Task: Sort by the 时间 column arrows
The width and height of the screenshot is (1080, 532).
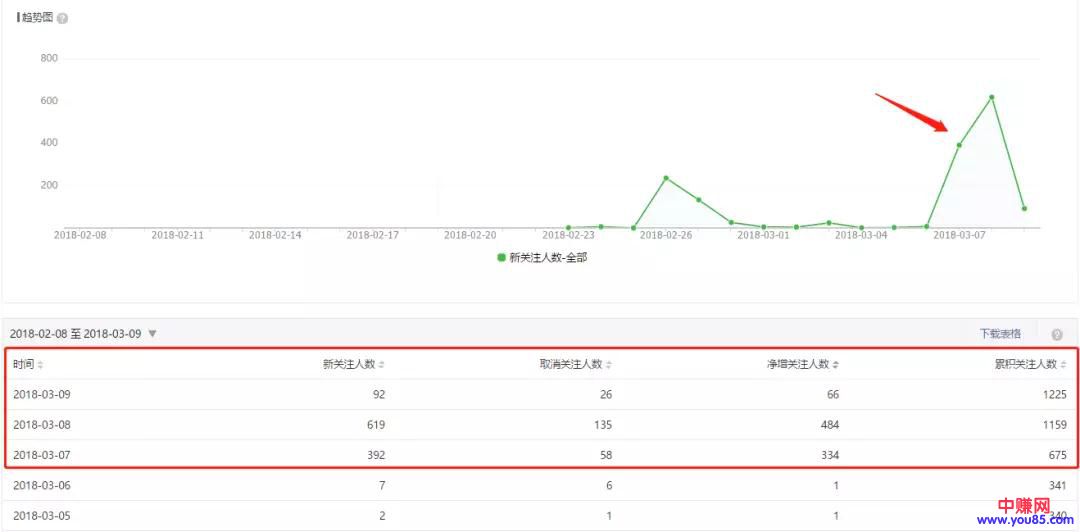Action: (41, 365)
